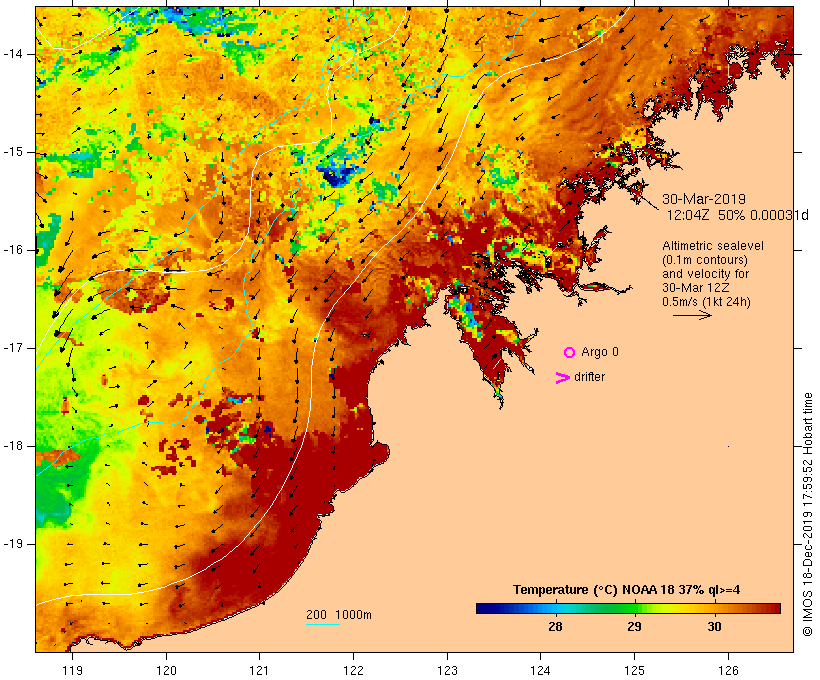820x680 pixels.
Task: Click the 'Argo 0' legend label
Action: coord(600,352)
